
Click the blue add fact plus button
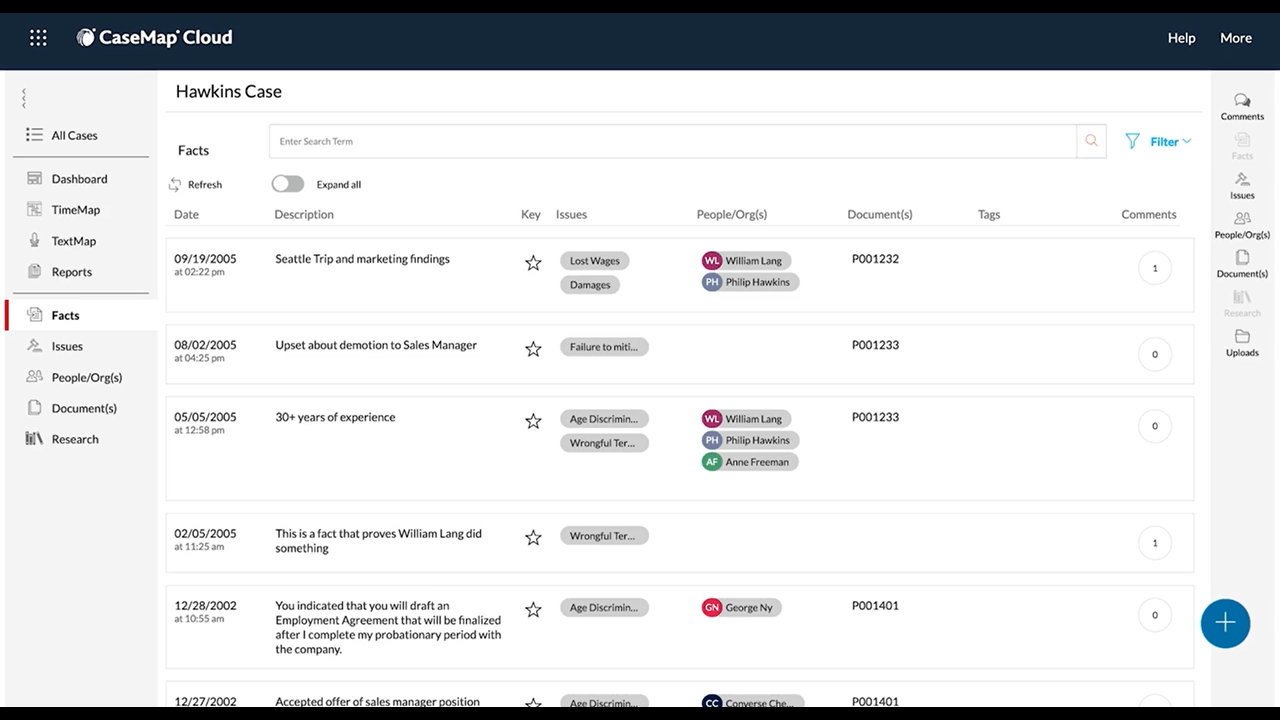point(1225,623)
